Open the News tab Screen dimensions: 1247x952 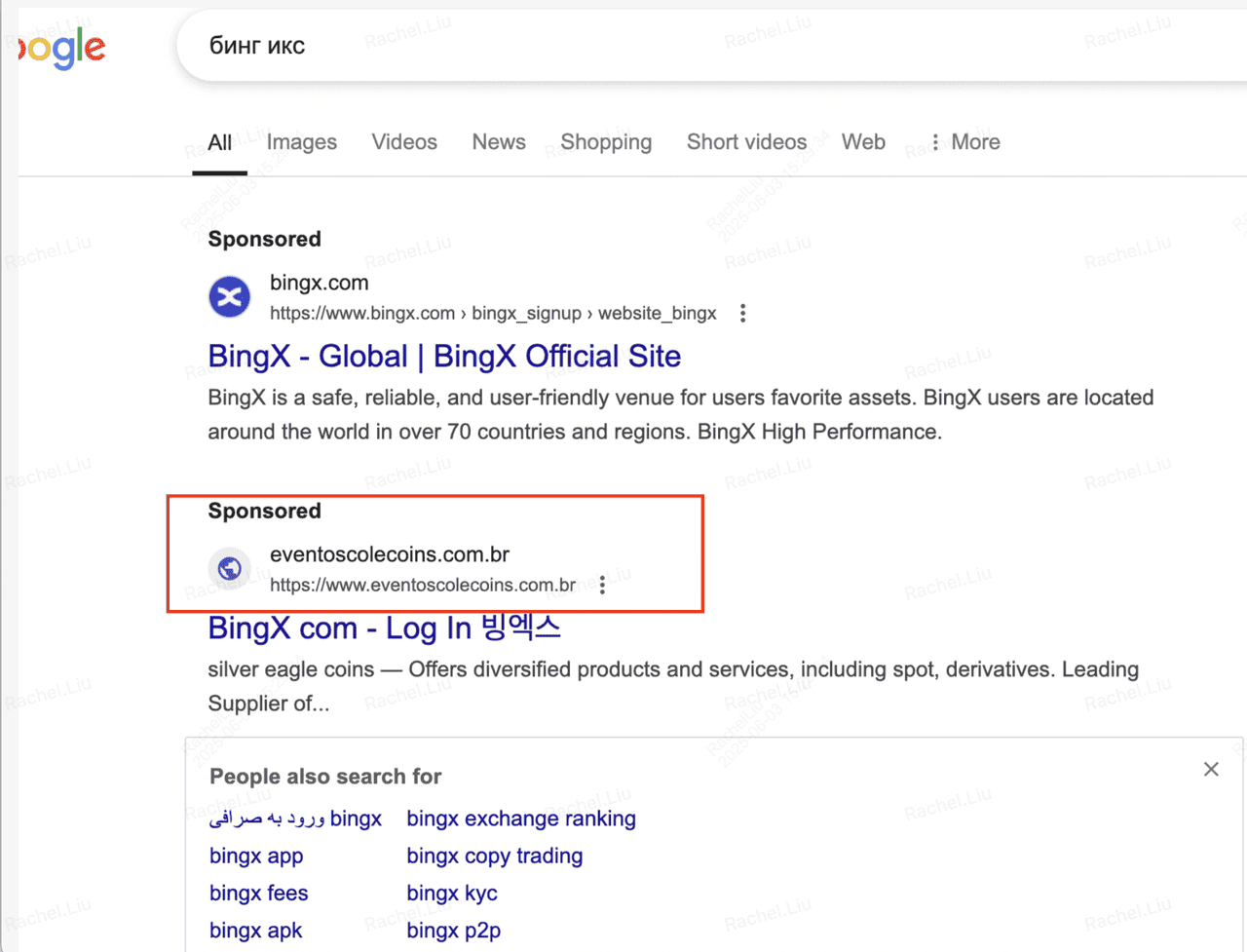499,142
